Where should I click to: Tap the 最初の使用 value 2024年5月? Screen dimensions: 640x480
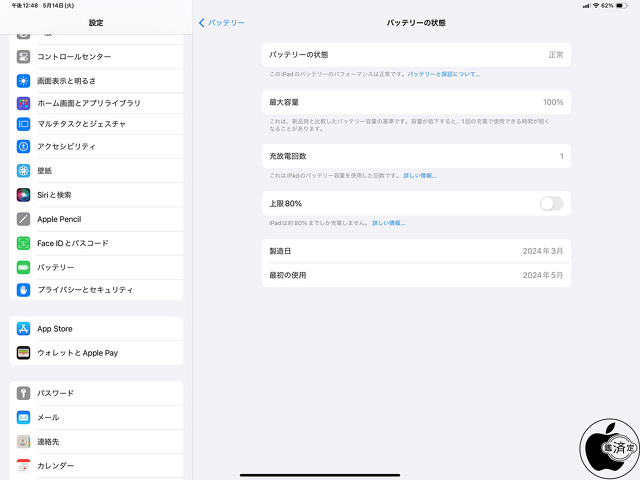coord(542,275)
